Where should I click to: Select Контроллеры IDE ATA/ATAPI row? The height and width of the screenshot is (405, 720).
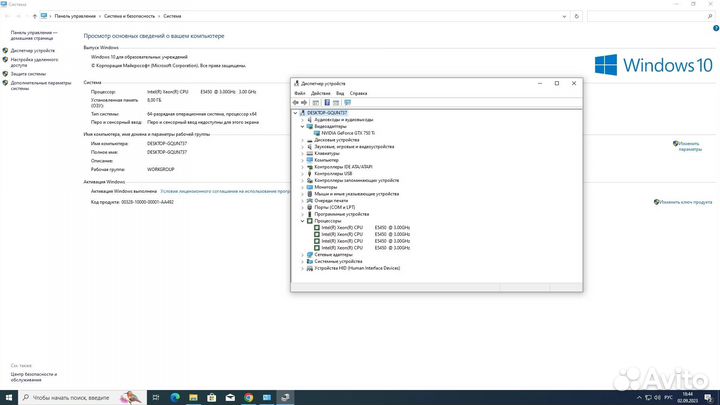(343, 167)
